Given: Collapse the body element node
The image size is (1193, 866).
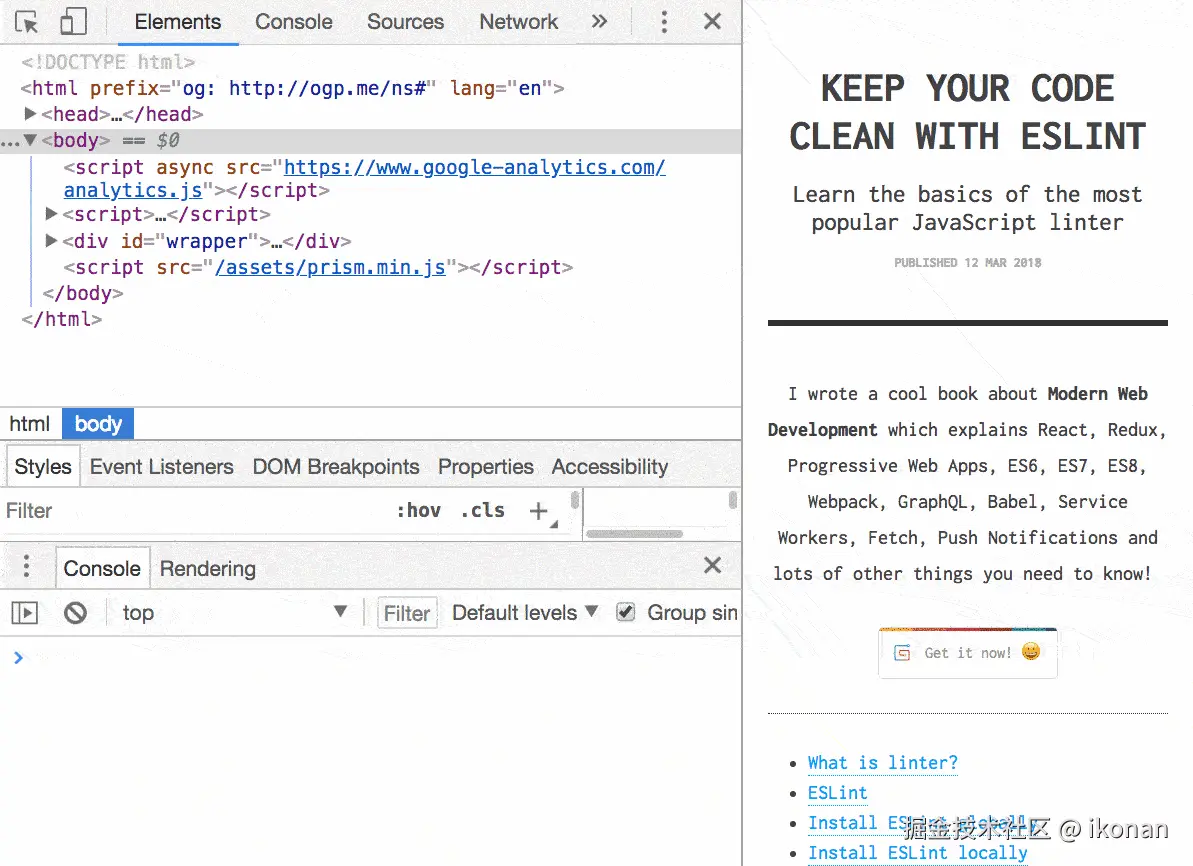Looking at the screenshot, I should 30,140.
